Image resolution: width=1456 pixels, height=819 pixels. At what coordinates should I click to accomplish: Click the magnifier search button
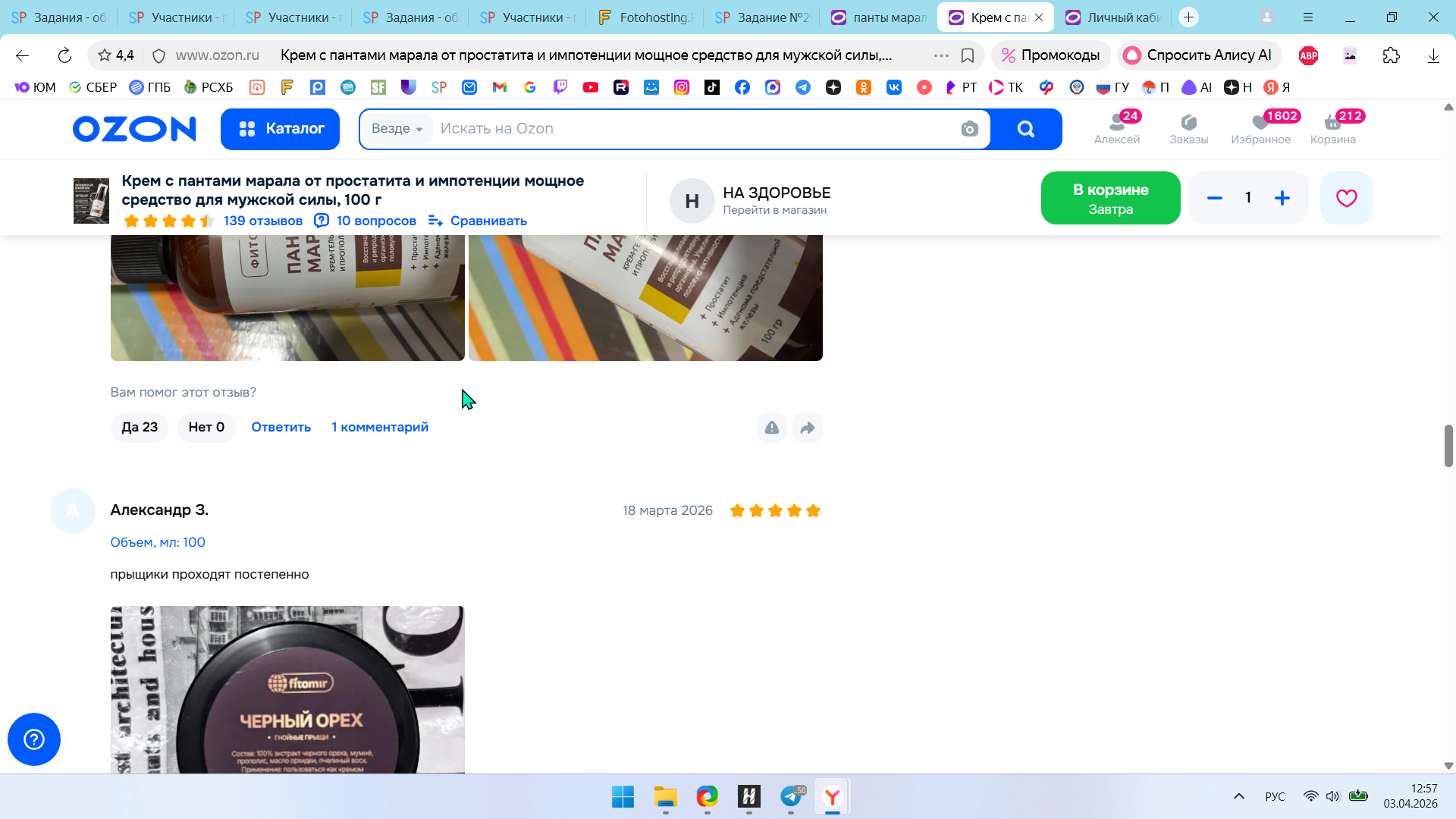tap(1026, 129)
